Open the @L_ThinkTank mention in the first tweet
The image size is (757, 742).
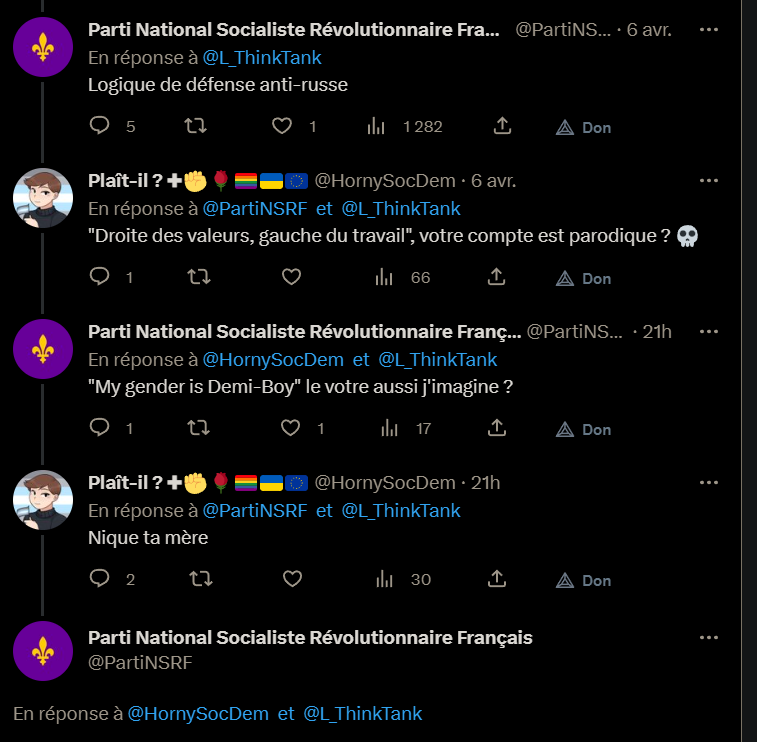[263, 58]
